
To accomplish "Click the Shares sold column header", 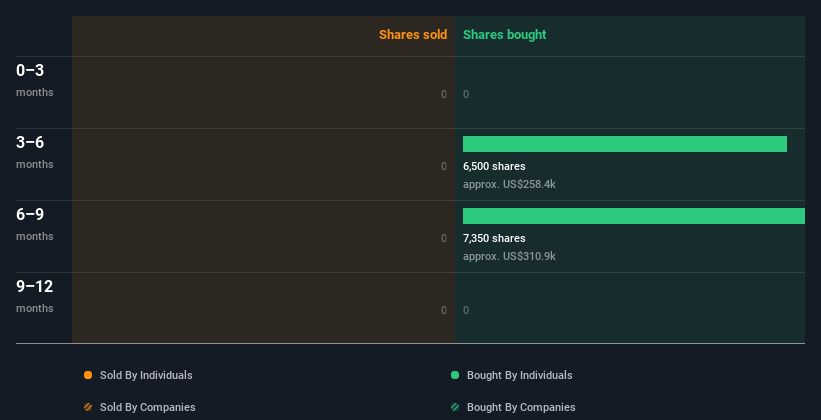I will coord(413,35).
